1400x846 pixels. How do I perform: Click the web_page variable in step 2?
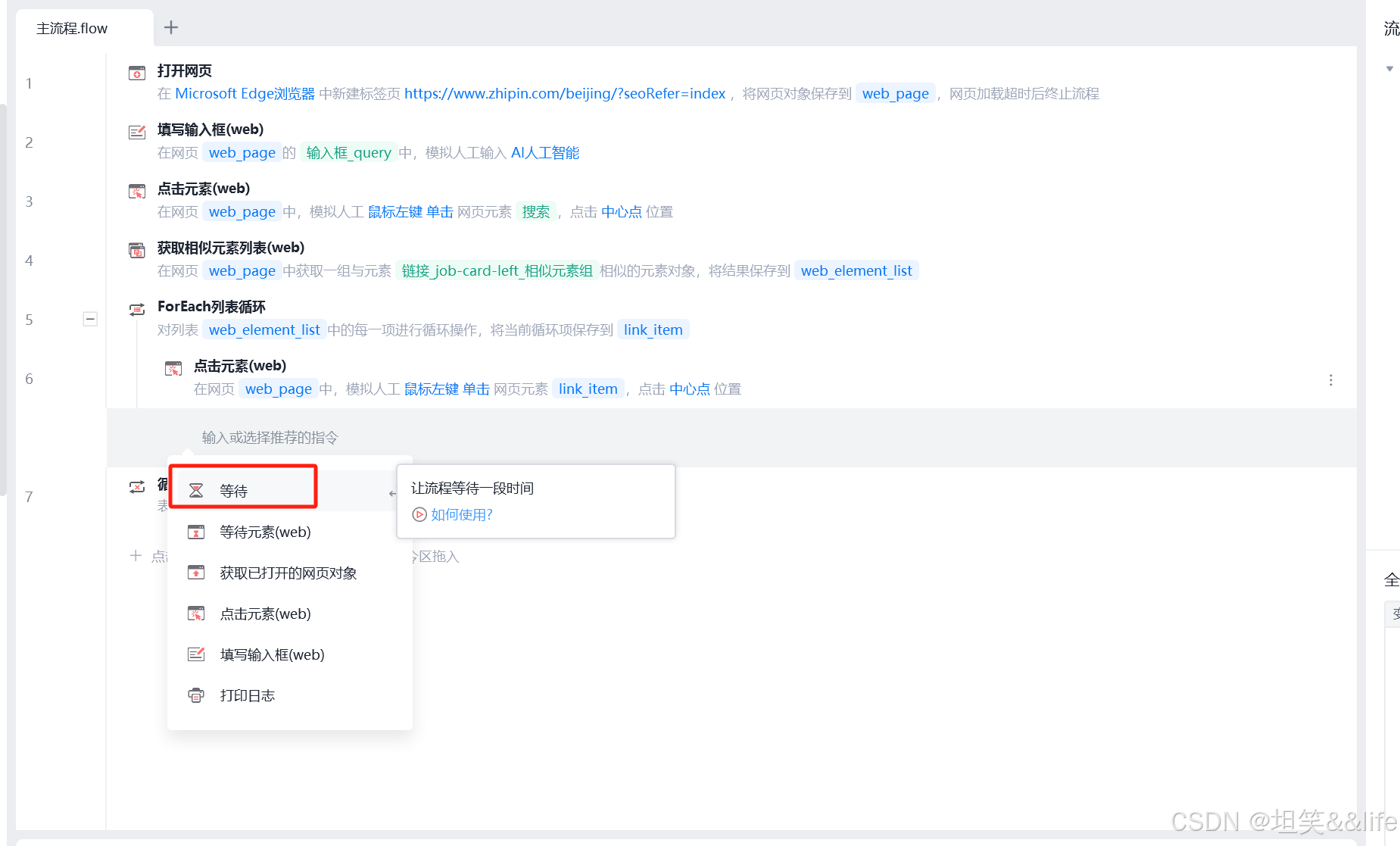pos(242,152)
